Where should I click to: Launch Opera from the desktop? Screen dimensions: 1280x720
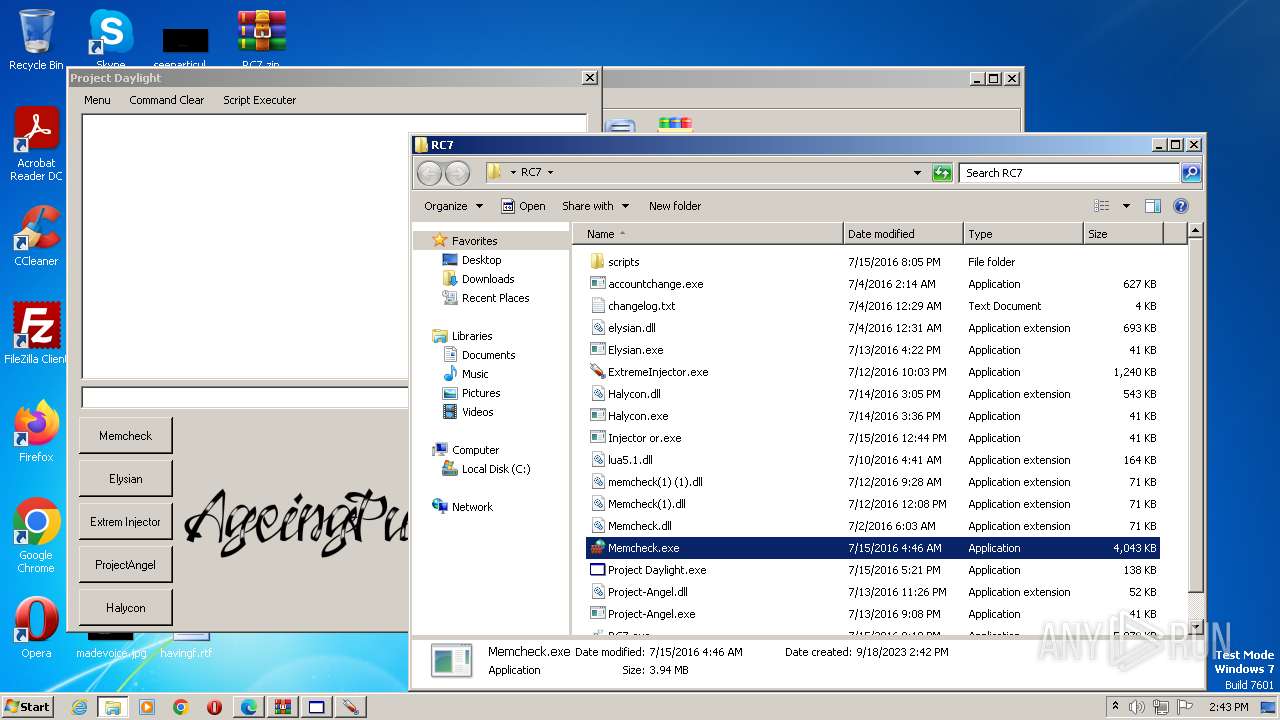36,628
